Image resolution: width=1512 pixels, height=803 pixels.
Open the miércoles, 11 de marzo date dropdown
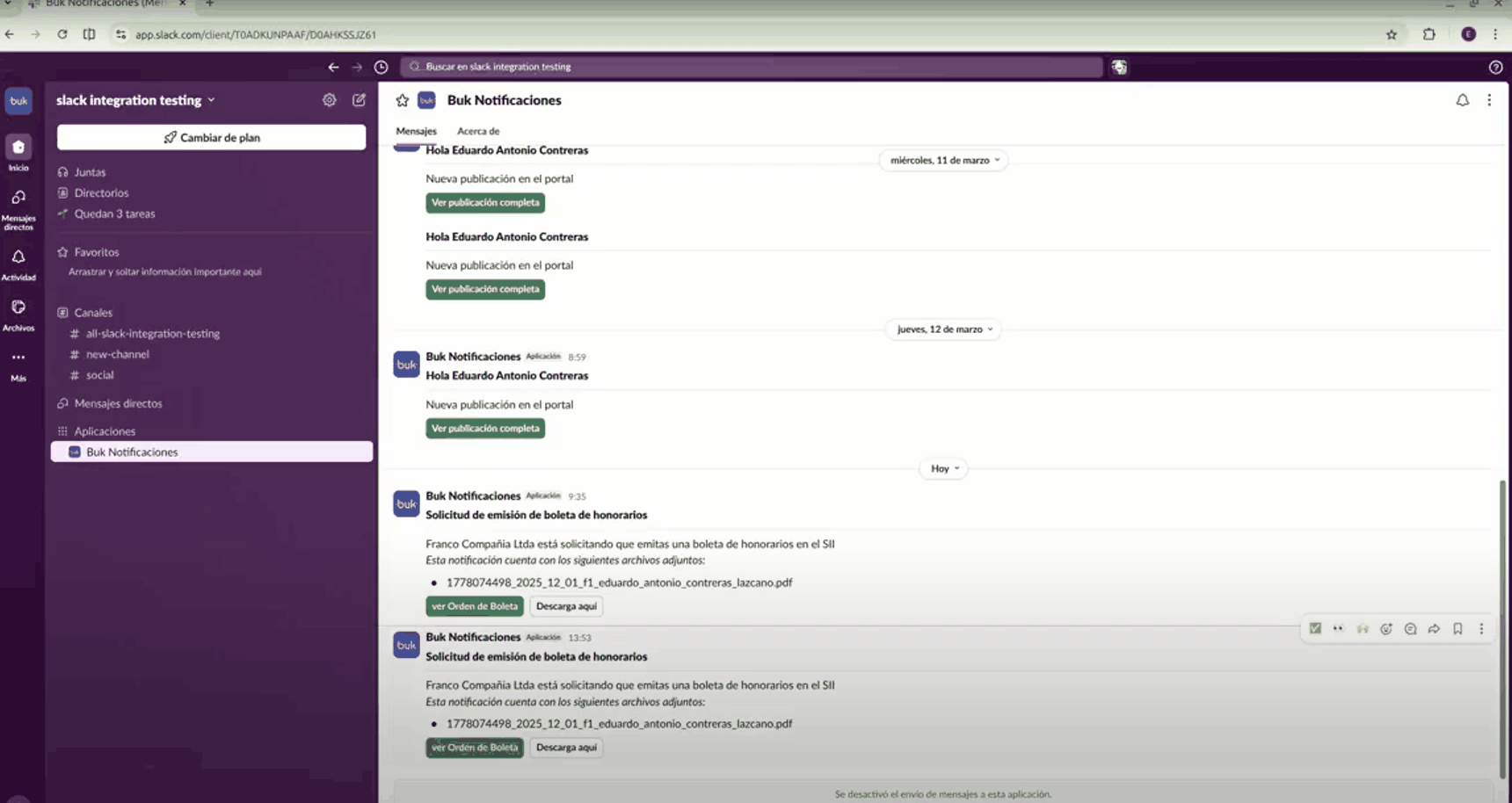click(944, 160)
